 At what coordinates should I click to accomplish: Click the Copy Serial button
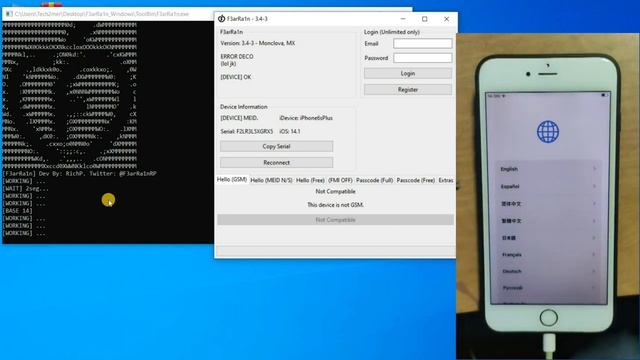pos(276,146)
